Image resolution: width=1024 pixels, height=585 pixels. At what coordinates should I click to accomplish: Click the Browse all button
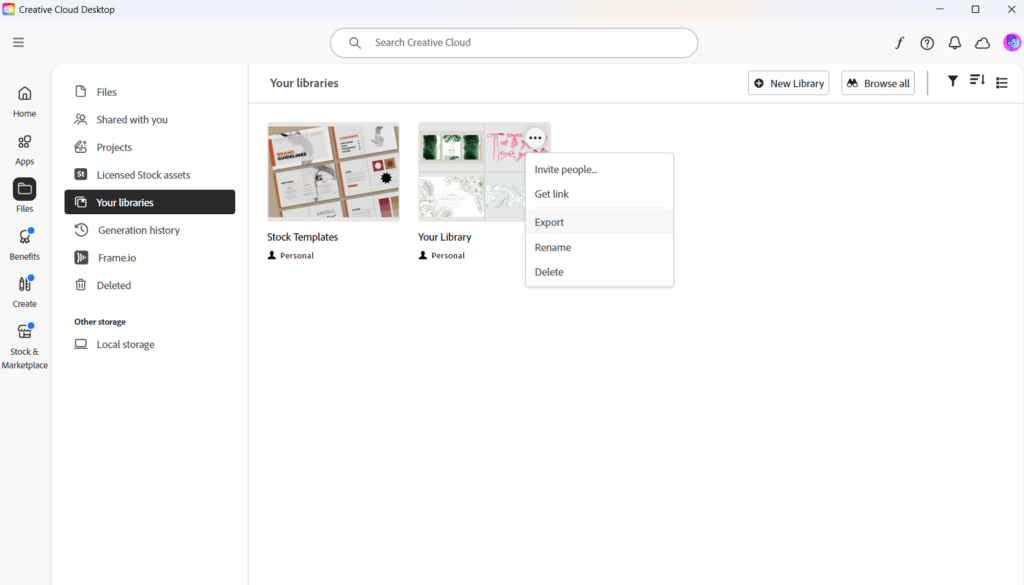point(878,83)
